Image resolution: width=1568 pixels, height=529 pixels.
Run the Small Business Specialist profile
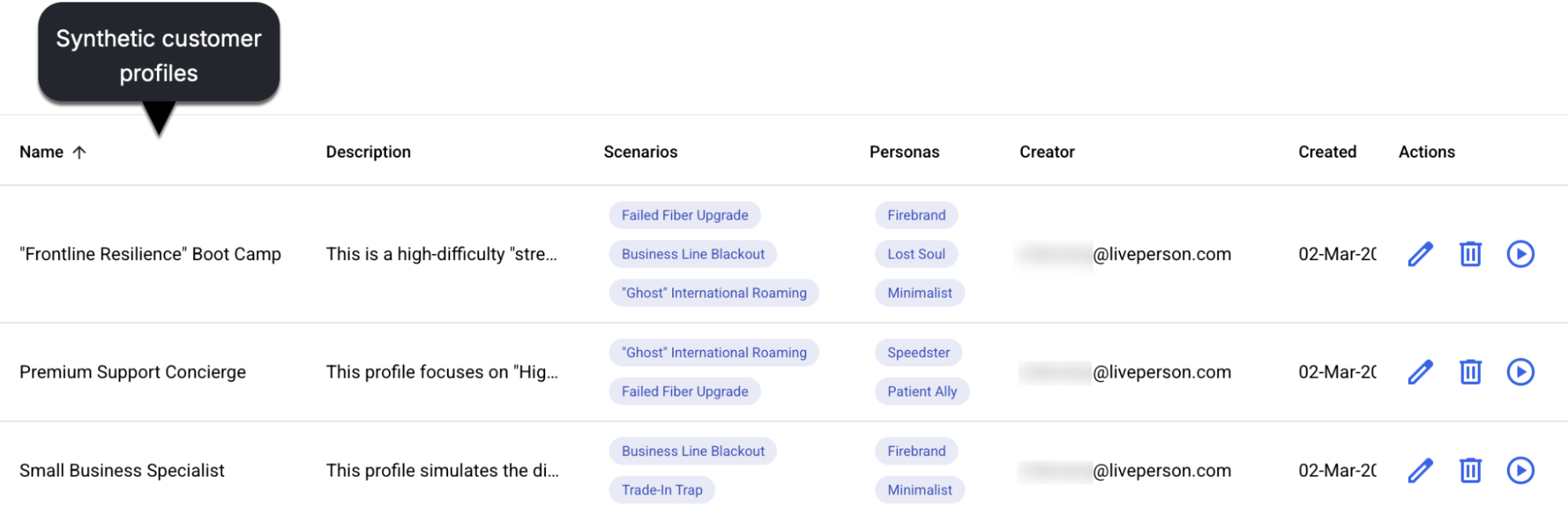click(x=1520, y=470)
